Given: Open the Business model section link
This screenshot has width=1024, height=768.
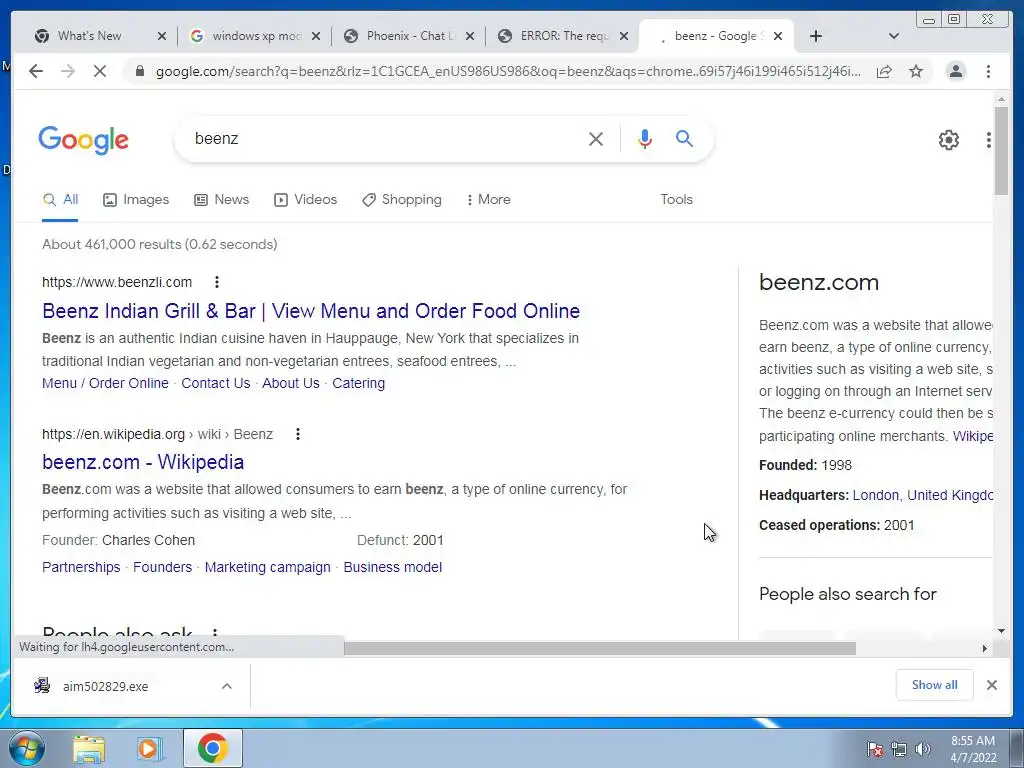Looking at the screenshot, I should coord(392,567).
